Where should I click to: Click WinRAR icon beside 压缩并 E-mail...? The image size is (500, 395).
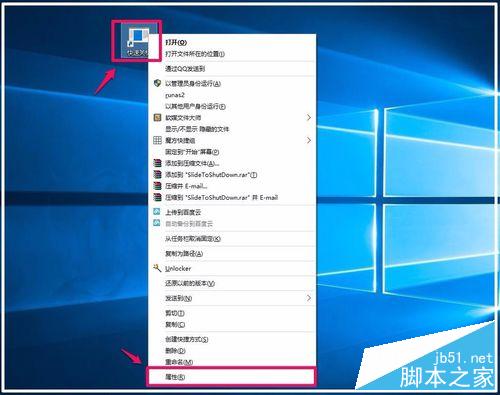point(157,186)
